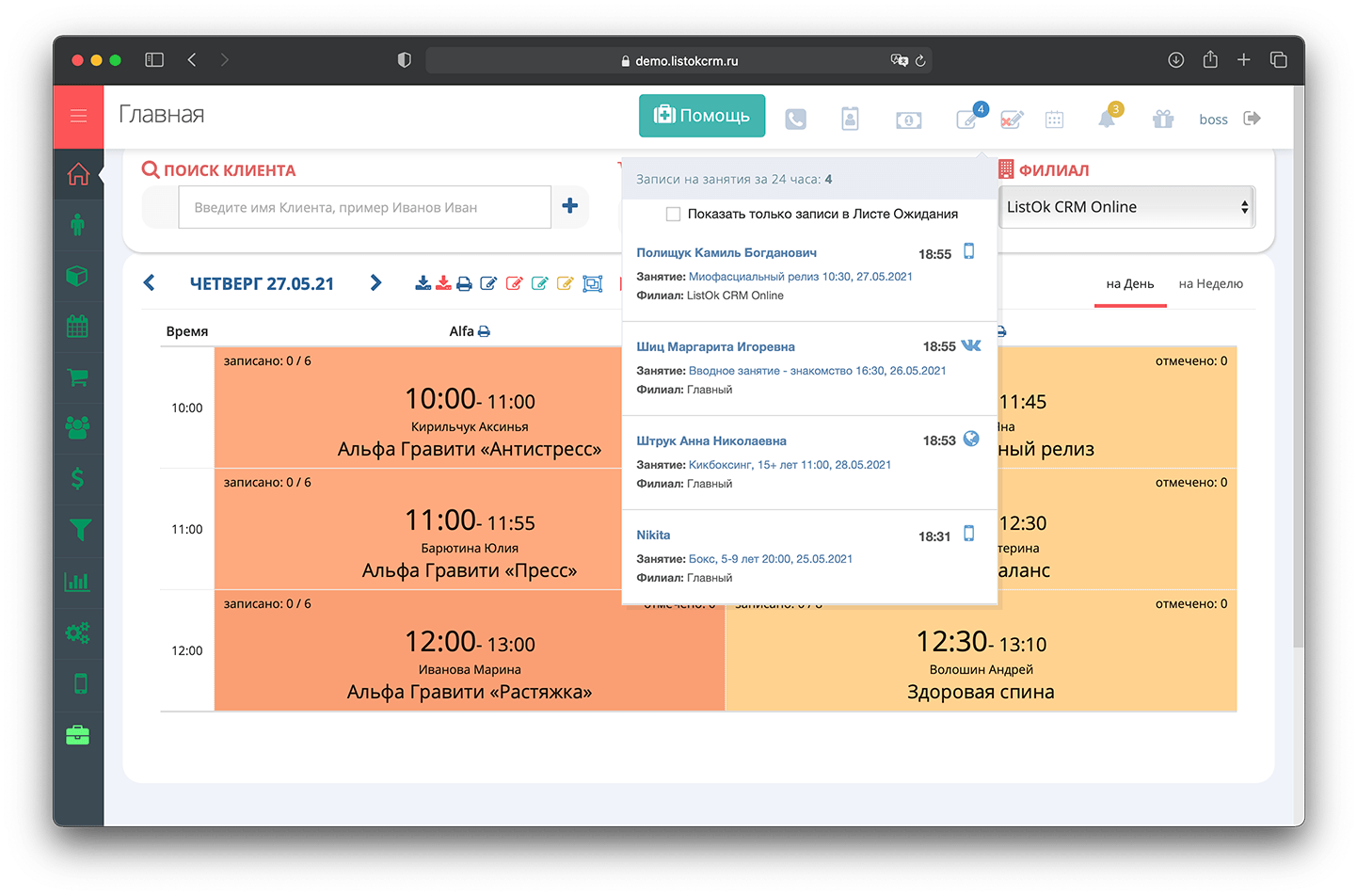Click the Помощь help button
This screenshot has width=1357, height=896.
coord(702,116)
